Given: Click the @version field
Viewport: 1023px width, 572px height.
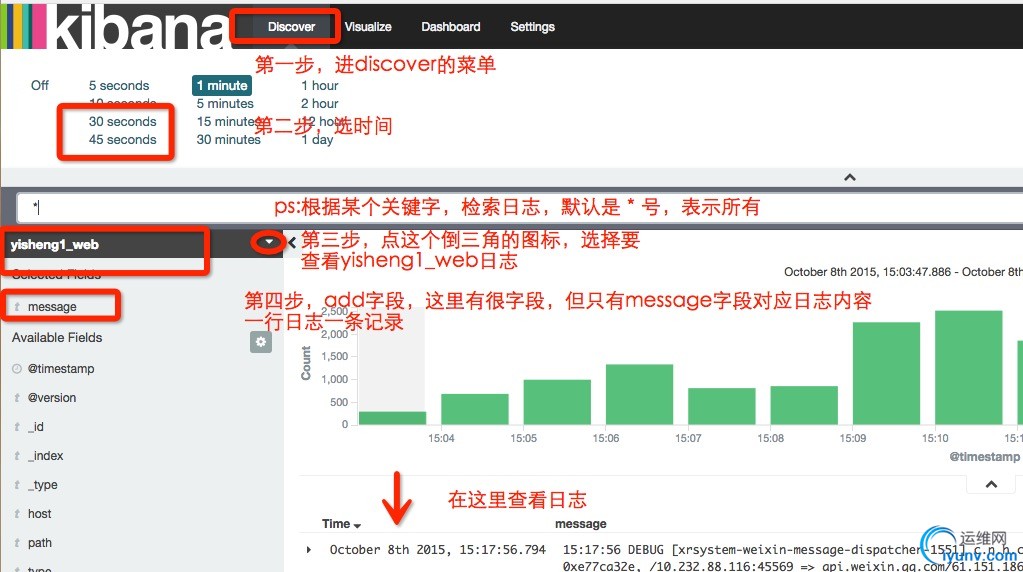Looking at the screenshot, I should (x=52, y=398).
